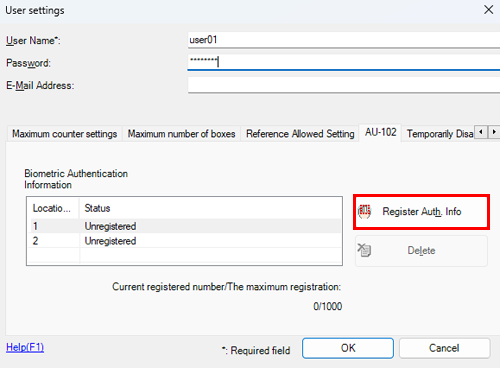Open the Temporarily Disable tab
Screen dimensions: 500x368
pos(440,134)
